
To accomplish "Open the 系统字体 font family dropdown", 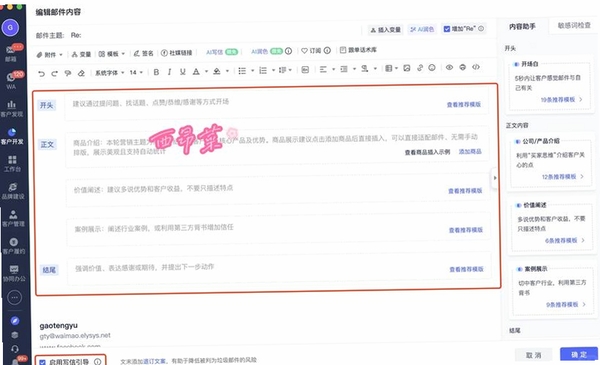I will pos(109,73).
